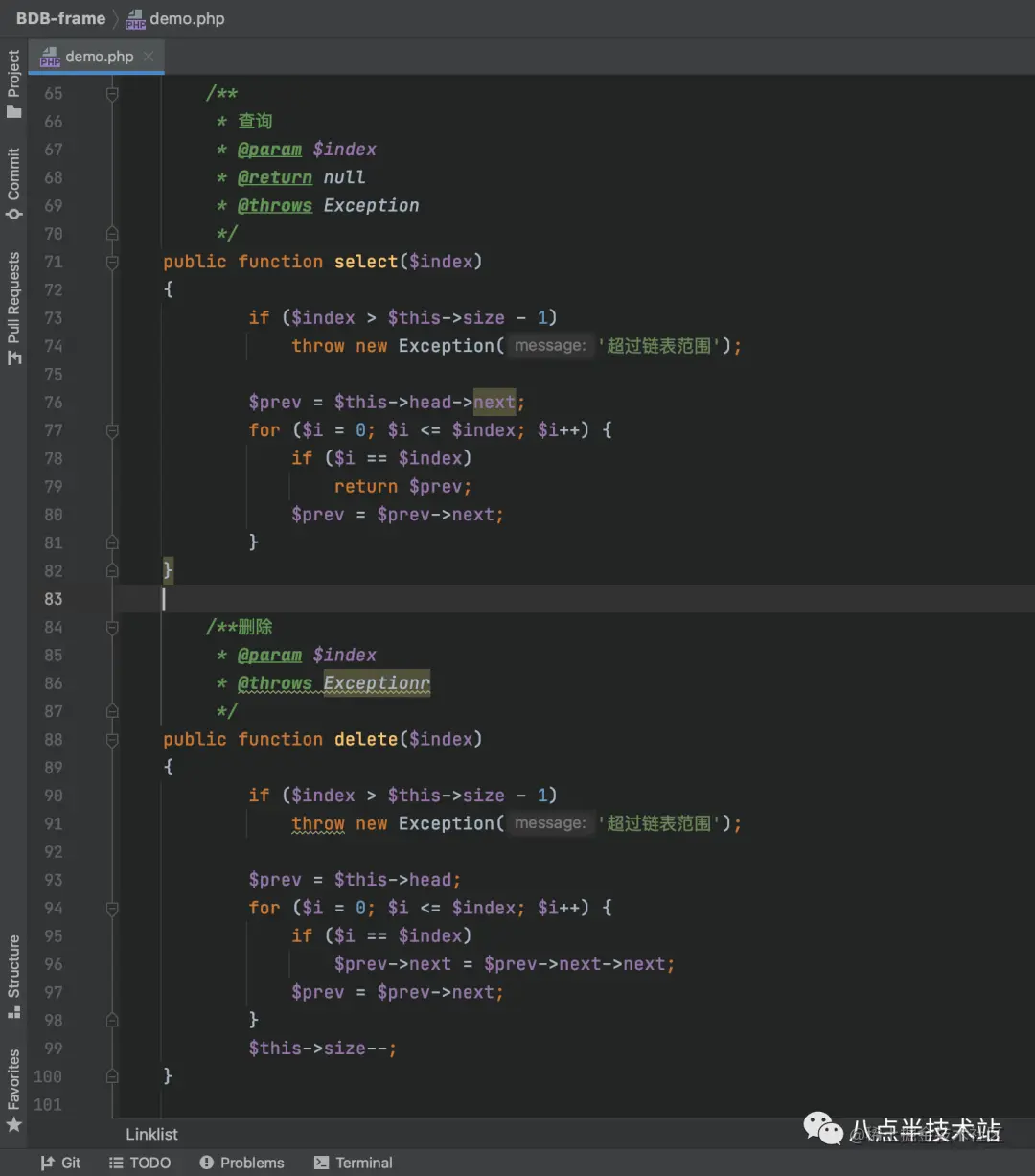The height and width of the screenshot is (1176, 1035).
Task: Click the Commit icon in the sidebar
Action: click(13, 213)
